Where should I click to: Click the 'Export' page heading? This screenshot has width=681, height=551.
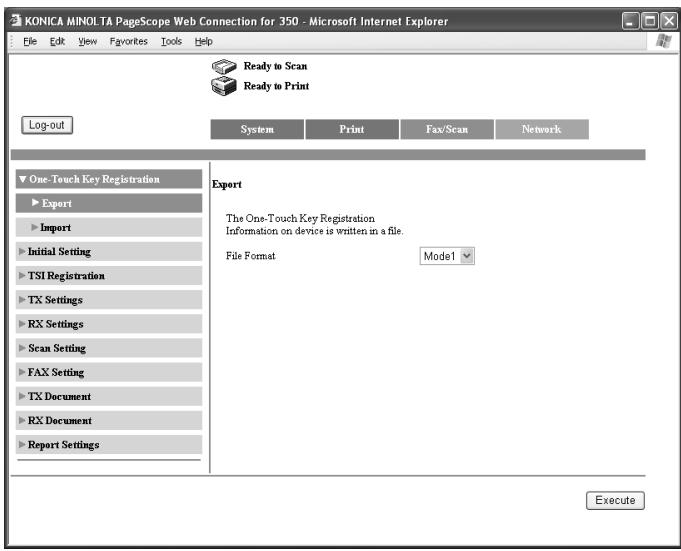pyautogui.click(x=227, y=185)
